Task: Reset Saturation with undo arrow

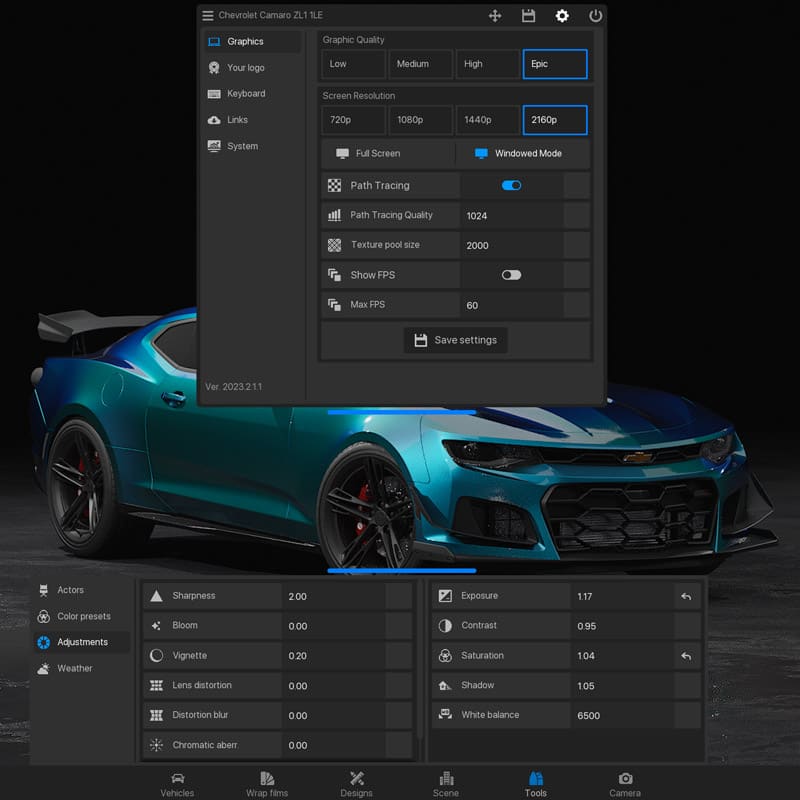Action: (x=686, y=656)
